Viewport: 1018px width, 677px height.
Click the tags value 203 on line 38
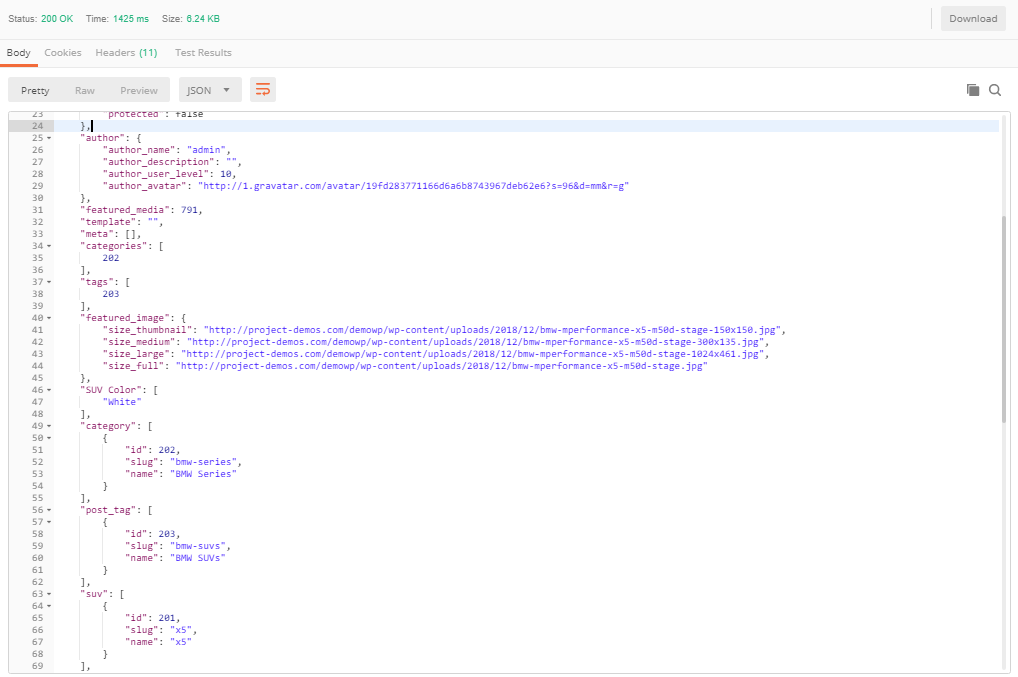click(x=111, y=294)
